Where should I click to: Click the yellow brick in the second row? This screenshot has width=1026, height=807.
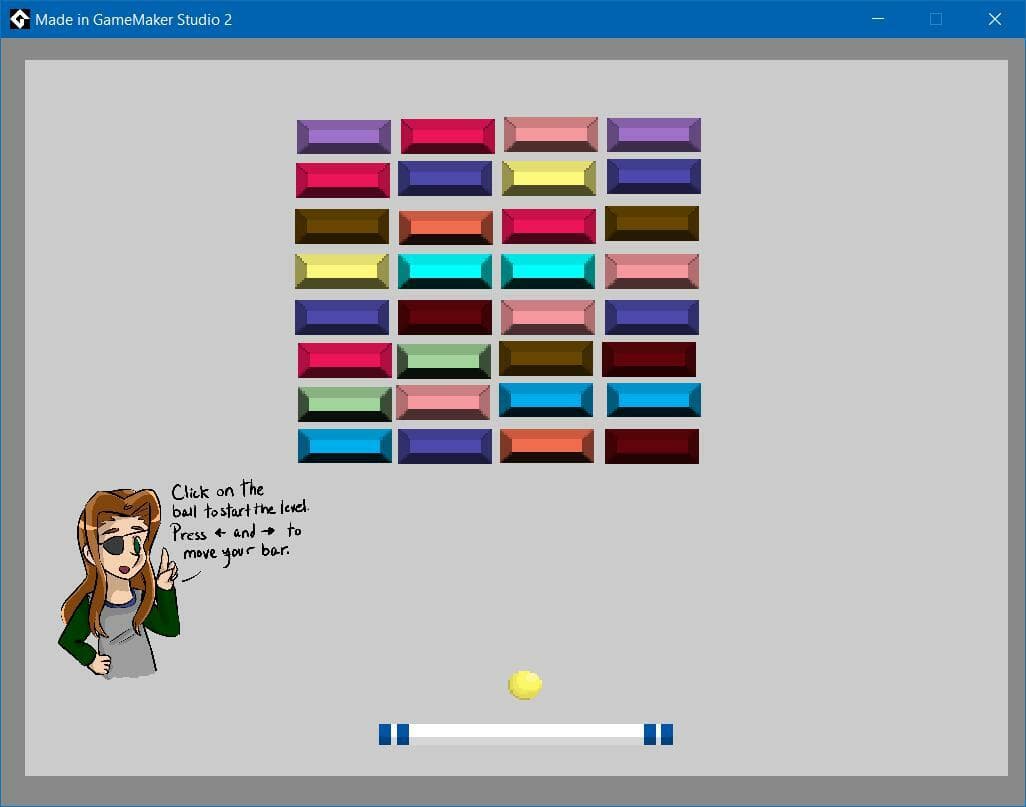tap(549, 178)
